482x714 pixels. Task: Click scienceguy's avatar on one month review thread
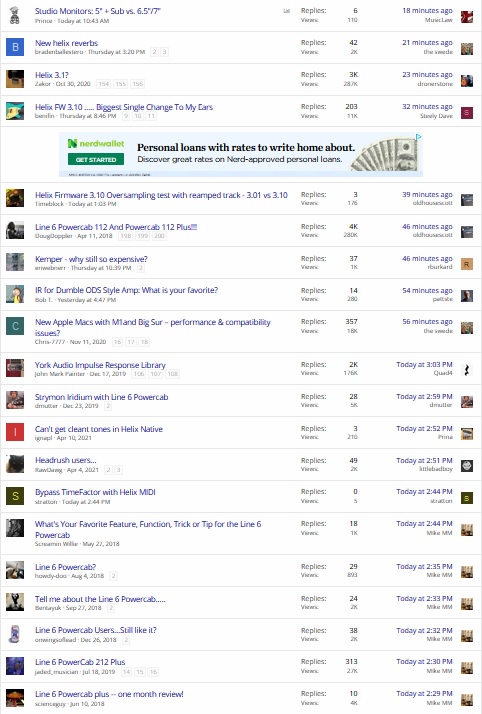pyautogui.click(x=15, y=698)
